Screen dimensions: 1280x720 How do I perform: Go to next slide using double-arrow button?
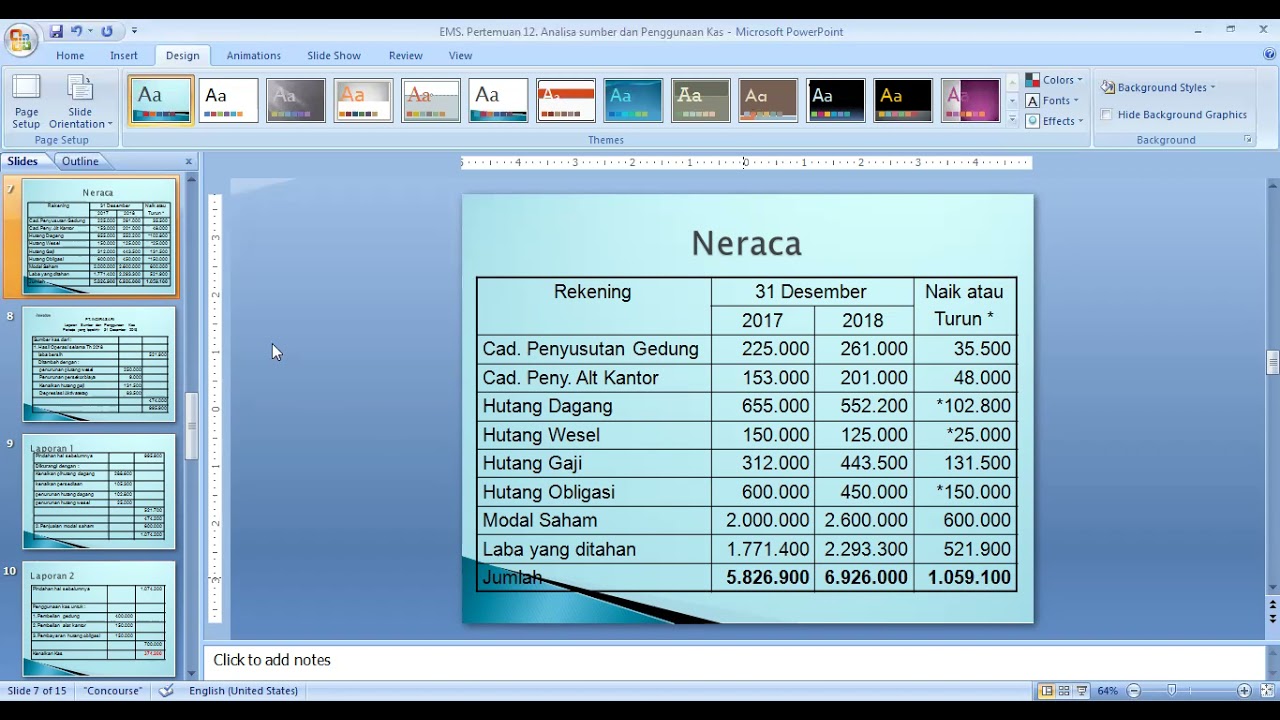[1273, 619]
